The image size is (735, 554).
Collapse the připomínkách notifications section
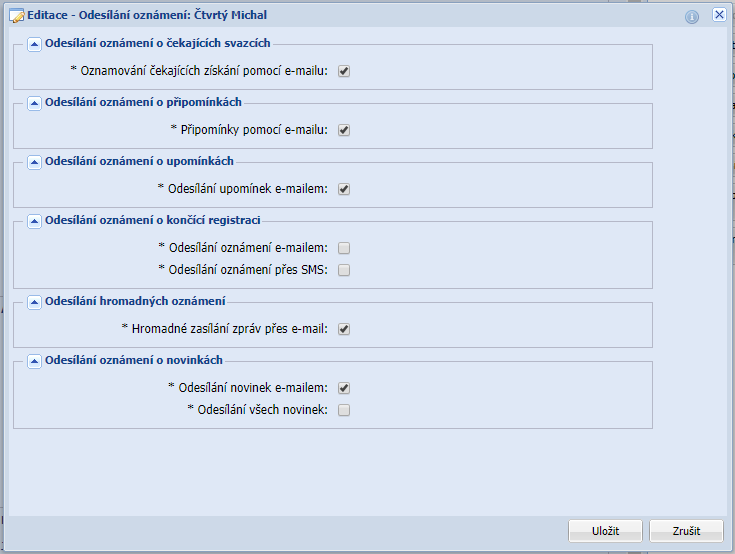pyautogui.click(x=34, y=103)
